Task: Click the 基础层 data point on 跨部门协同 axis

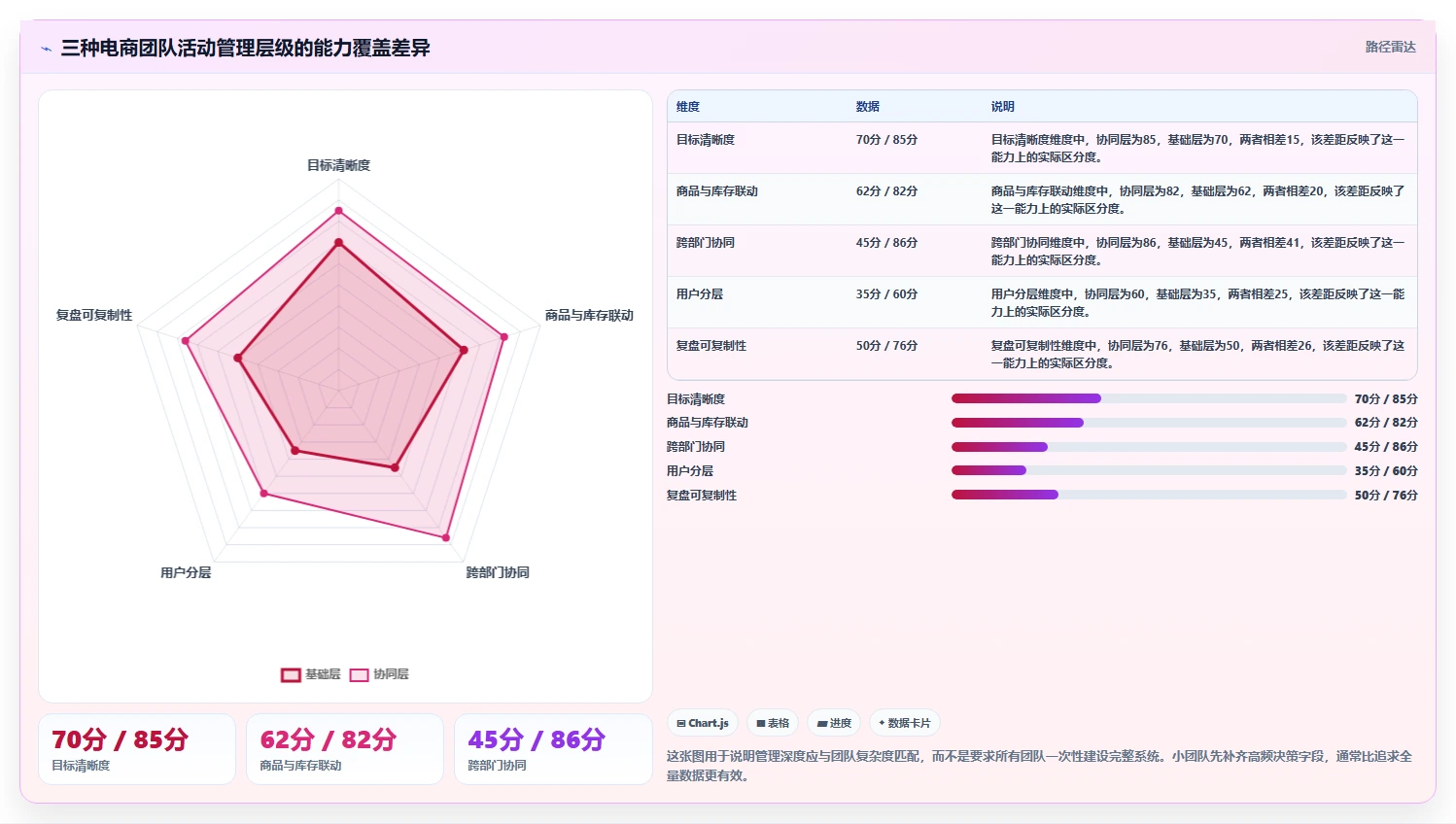Action: (x=395, y=467)
